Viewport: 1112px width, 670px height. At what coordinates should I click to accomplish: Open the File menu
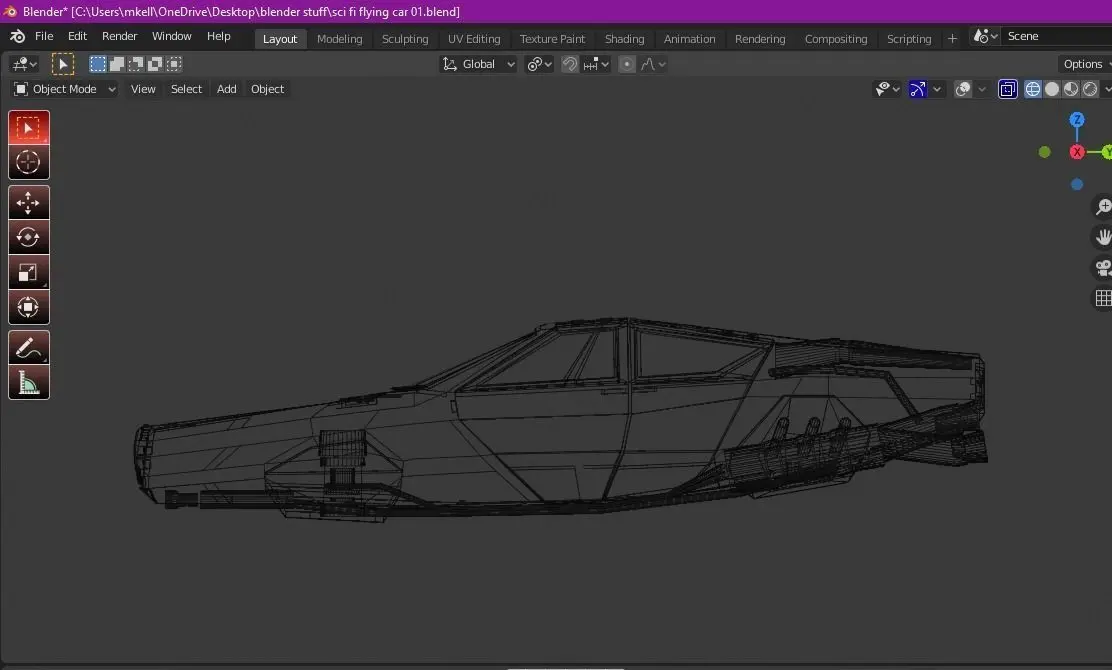tap(44, 36)
